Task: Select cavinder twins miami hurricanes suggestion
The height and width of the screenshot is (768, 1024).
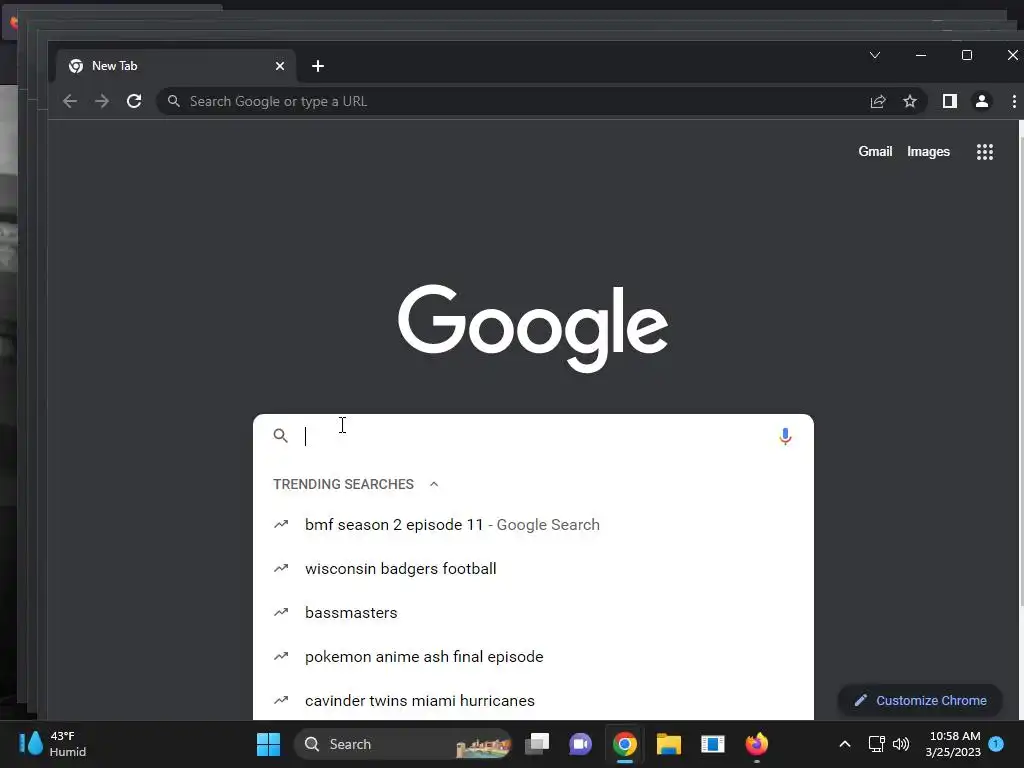Action: click(x=533, y=700)
